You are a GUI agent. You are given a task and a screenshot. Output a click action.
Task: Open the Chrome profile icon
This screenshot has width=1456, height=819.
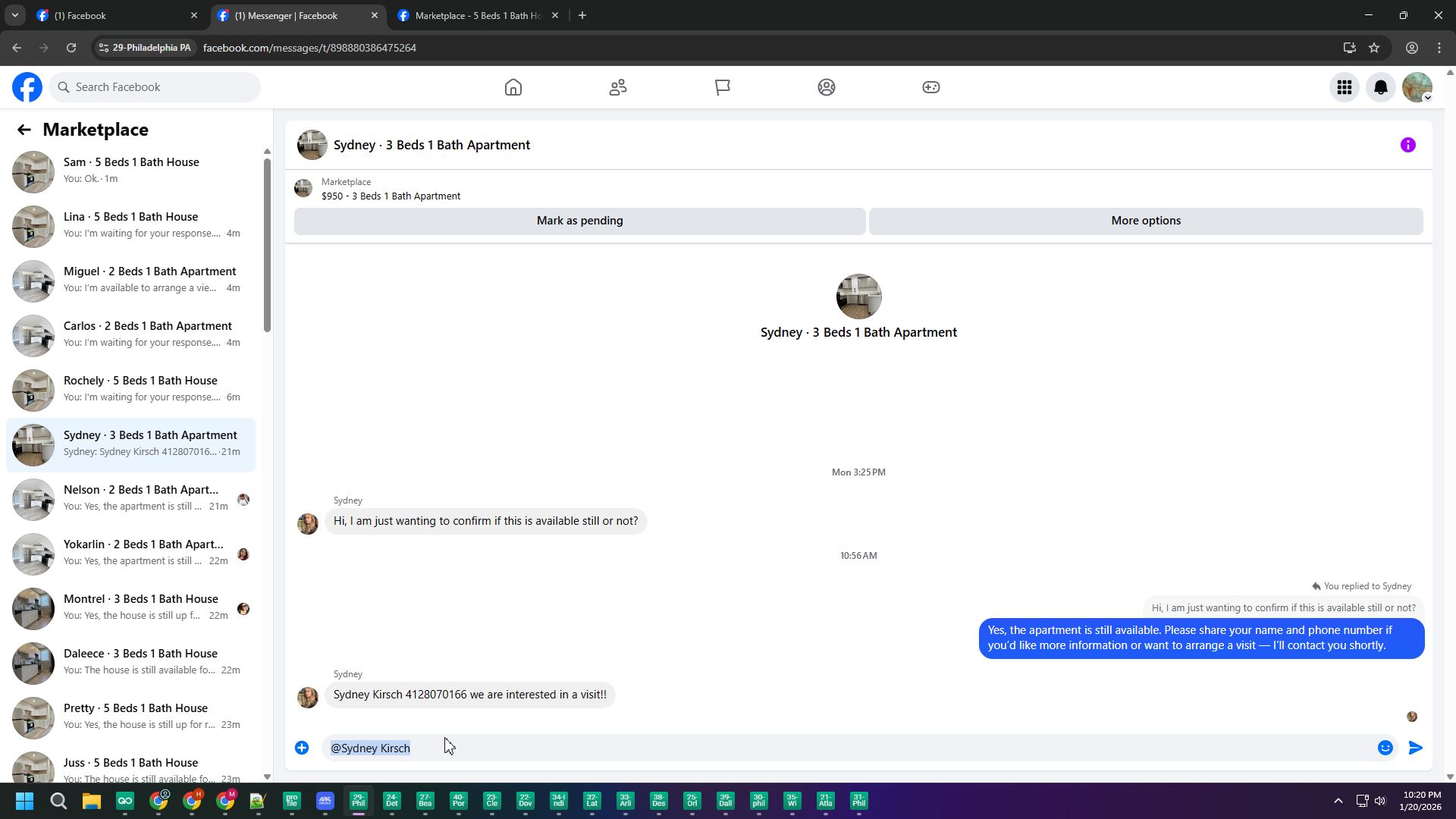[x=1412, y=48]
